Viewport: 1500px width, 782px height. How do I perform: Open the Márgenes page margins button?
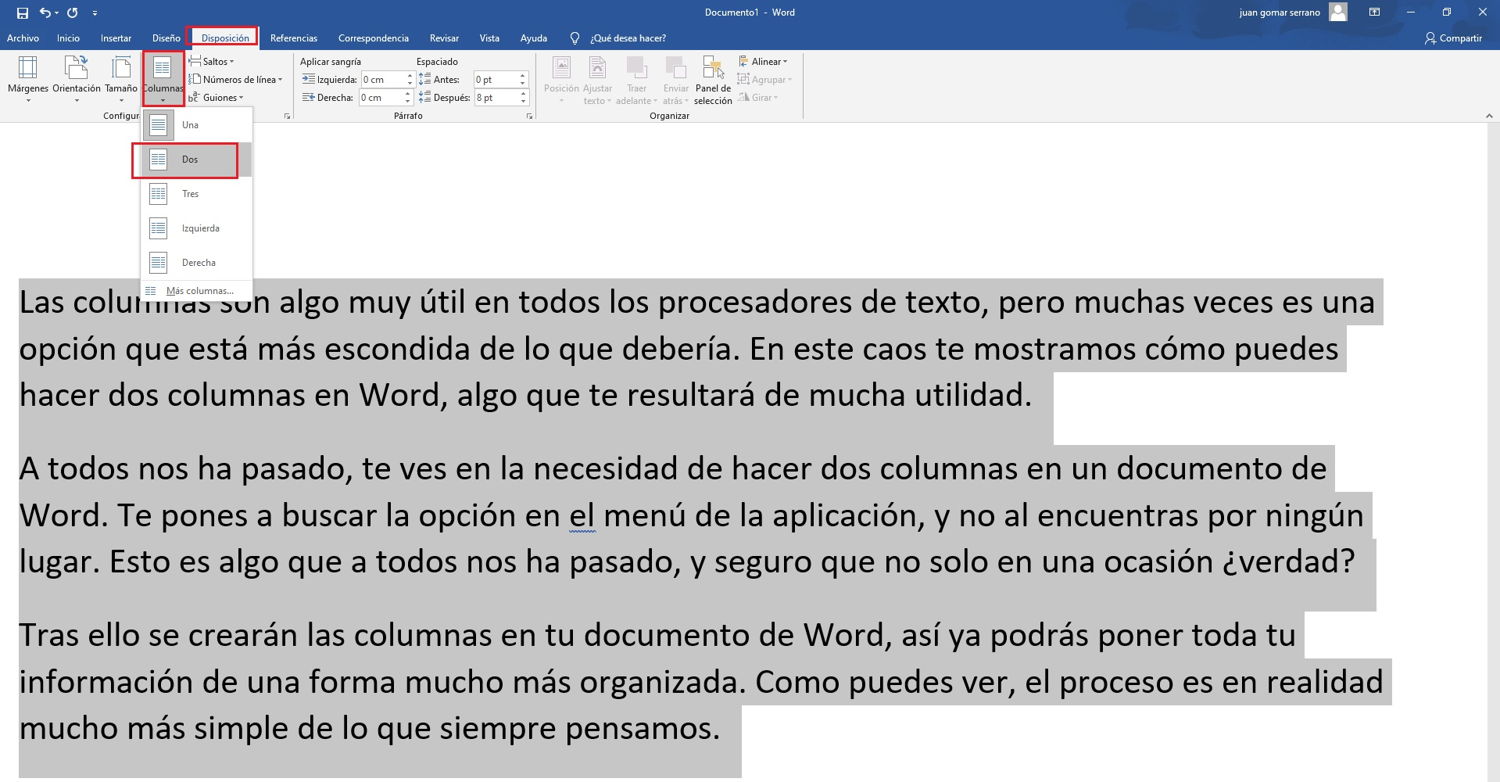[28, 78]
